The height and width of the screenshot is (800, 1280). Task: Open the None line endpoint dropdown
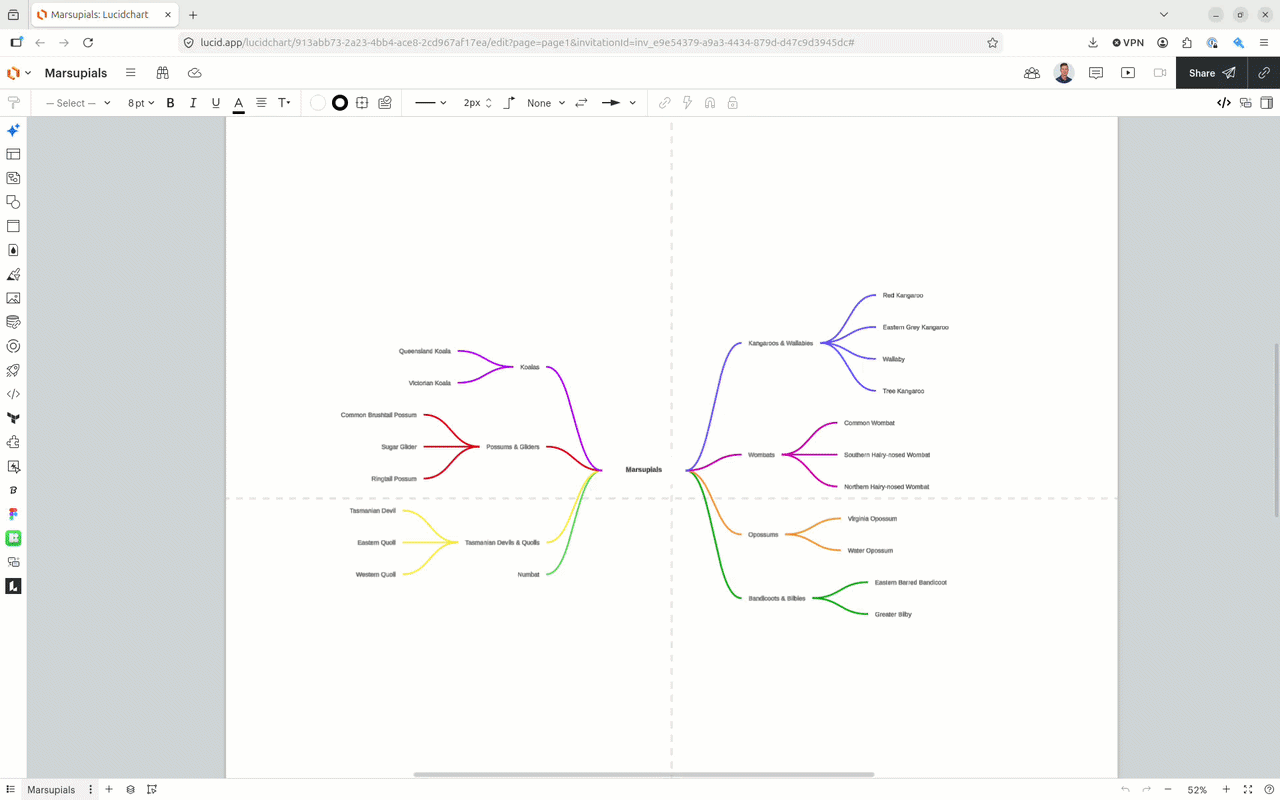(x=546, y=103)
